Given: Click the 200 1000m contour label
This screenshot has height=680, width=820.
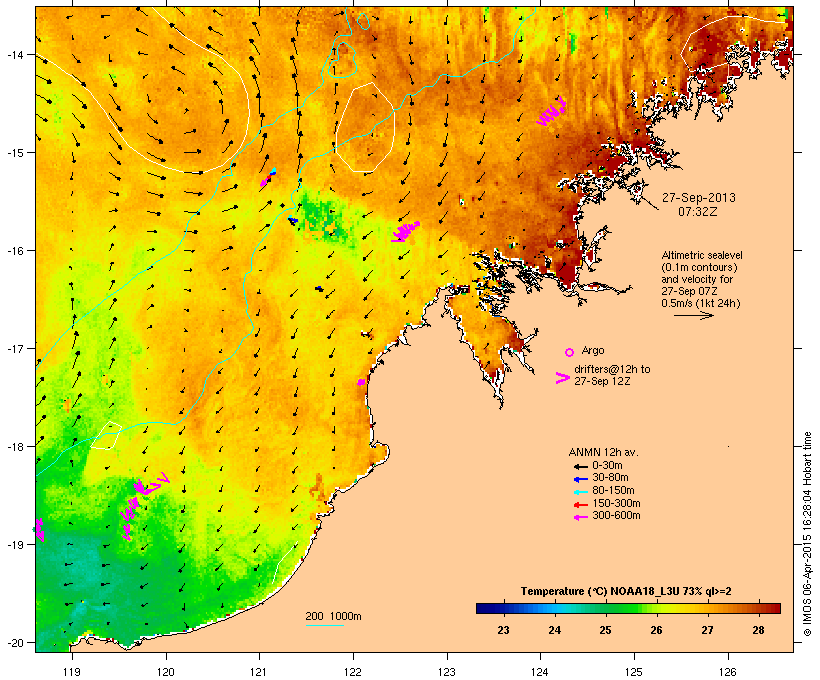Looking at the screenshot, I should tap(333, 616).
